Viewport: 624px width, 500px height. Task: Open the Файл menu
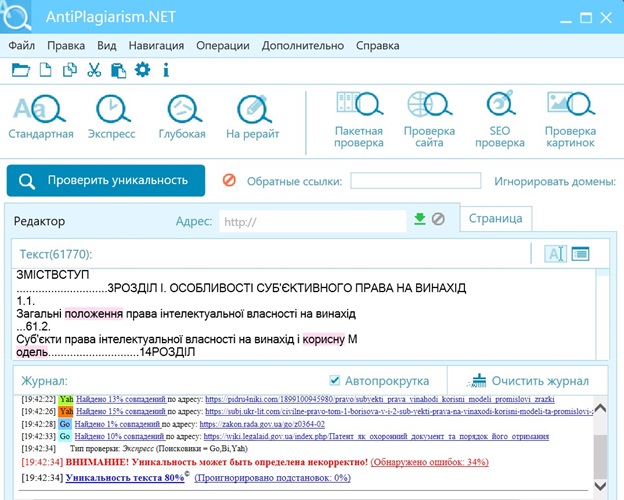tap(21, 46)
